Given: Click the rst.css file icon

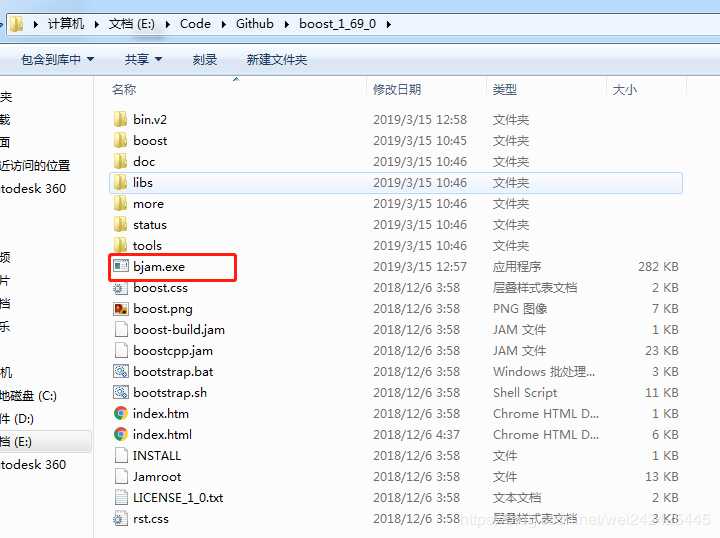Looking at the screenshot, I should coord(120,519).
